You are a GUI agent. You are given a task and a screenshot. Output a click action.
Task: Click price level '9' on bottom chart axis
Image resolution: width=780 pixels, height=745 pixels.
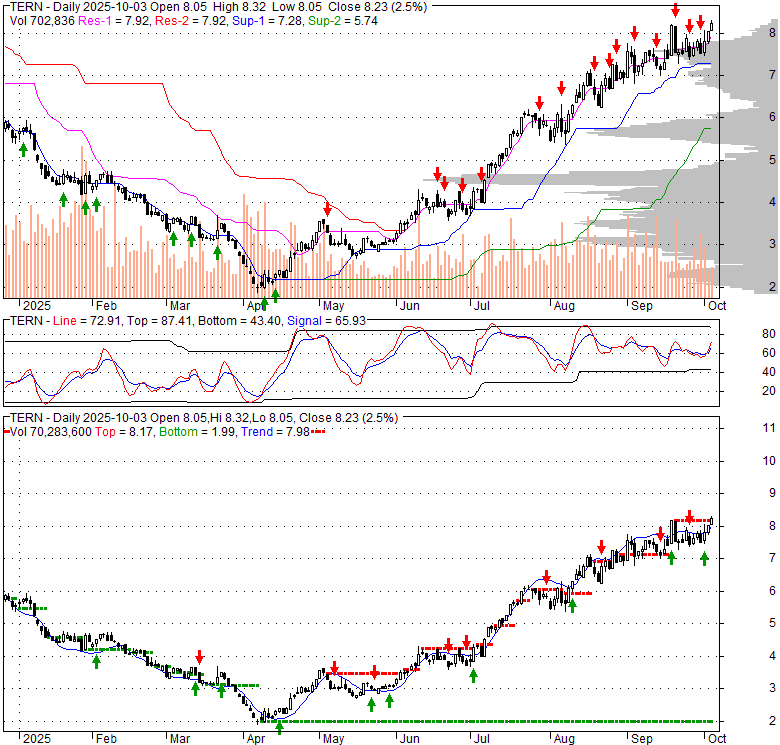tap(772, 493)
